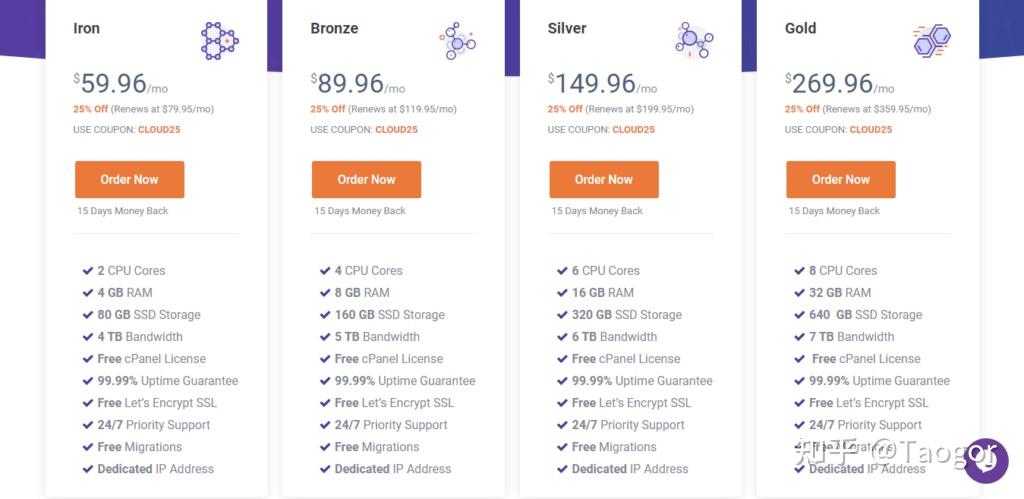Click Silver 25% Off renewal text
Screen dimensions: 1024x499
[x=620, y=109]
